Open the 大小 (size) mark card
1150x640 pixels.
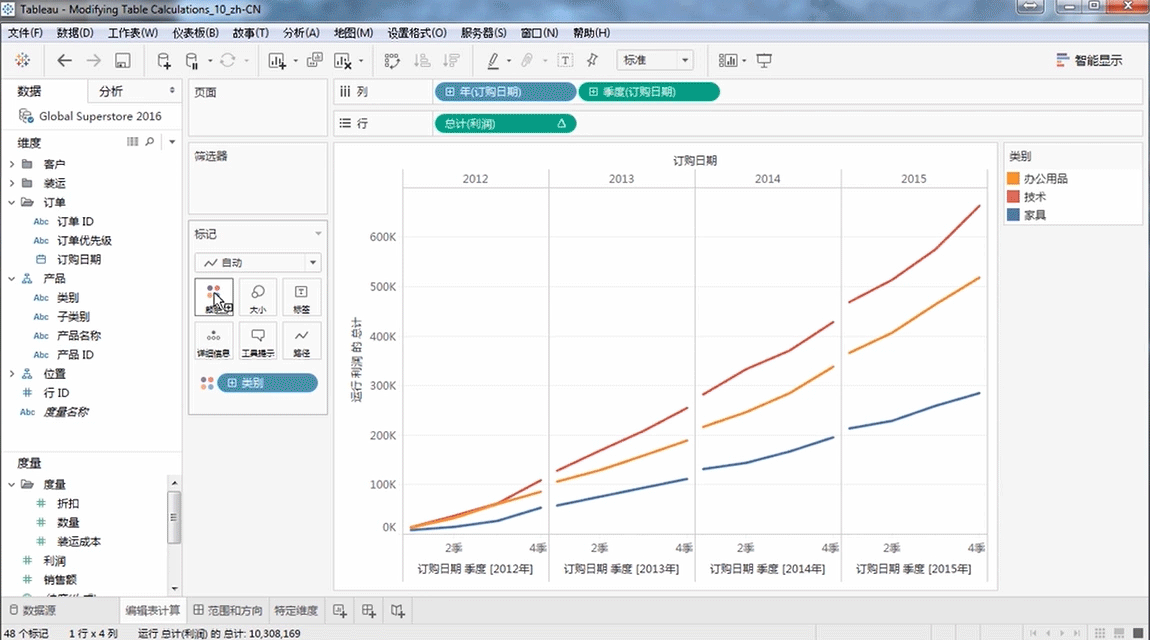tap(258, 297)
